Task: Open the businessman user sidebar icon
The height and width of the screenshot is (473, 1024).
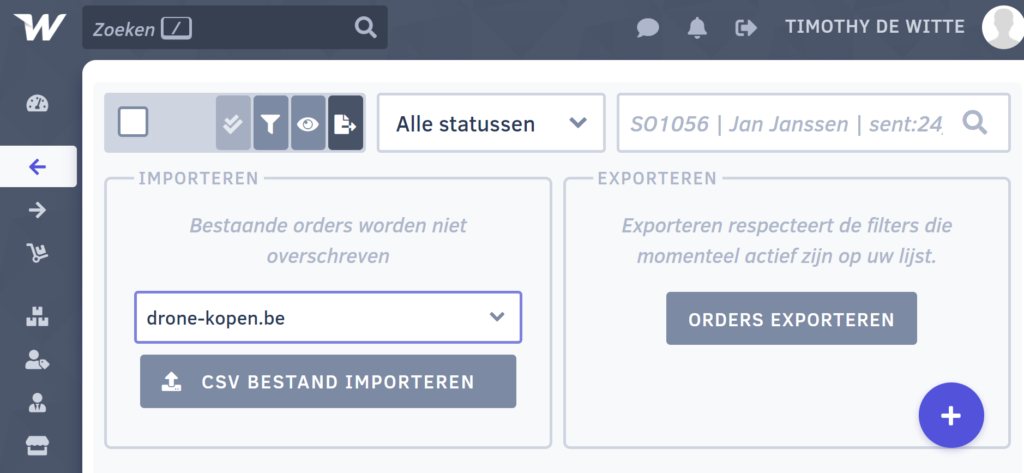Action: tap(37, 402)
